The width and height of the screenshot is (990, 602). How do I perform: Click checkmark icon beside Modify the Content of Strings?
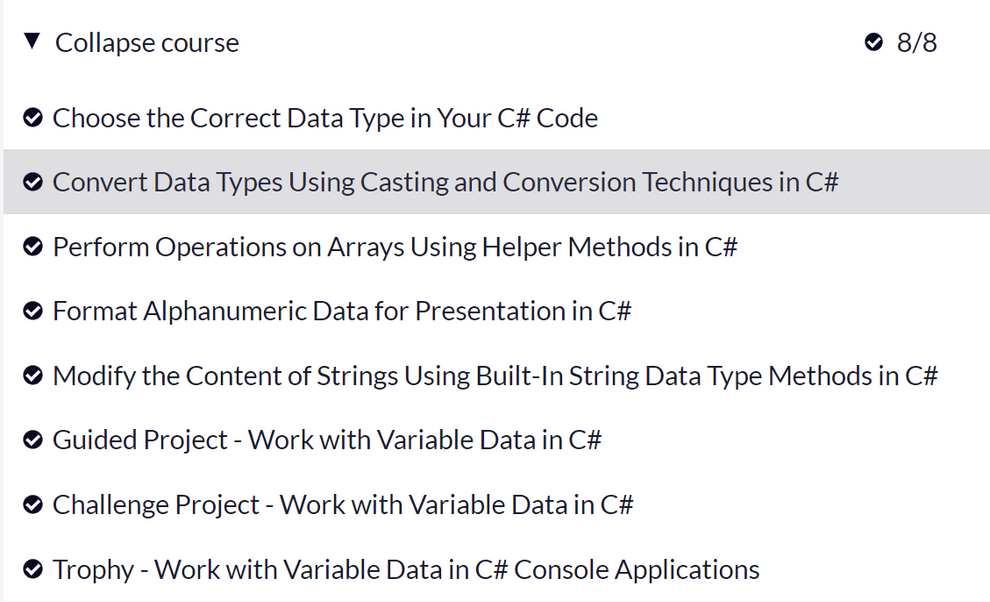[x=32, y=376]
